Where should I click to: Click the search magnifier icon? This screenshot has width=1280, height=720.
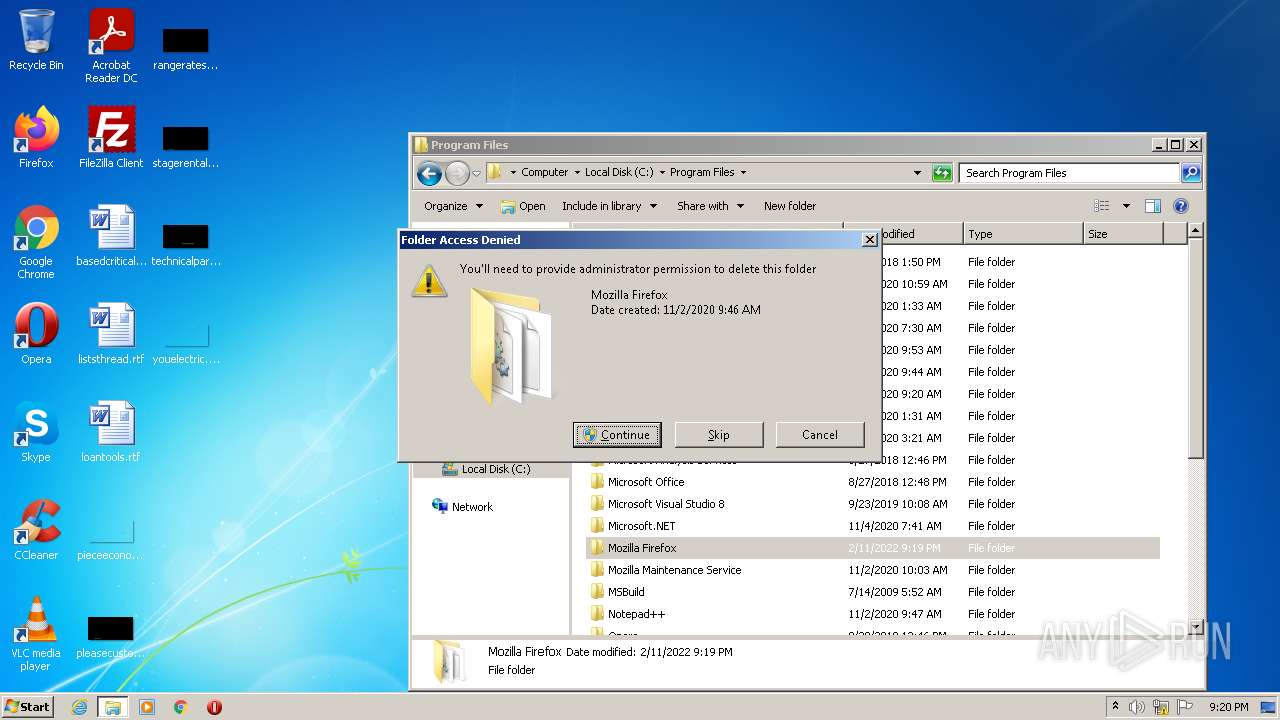tap(1190, 173)
